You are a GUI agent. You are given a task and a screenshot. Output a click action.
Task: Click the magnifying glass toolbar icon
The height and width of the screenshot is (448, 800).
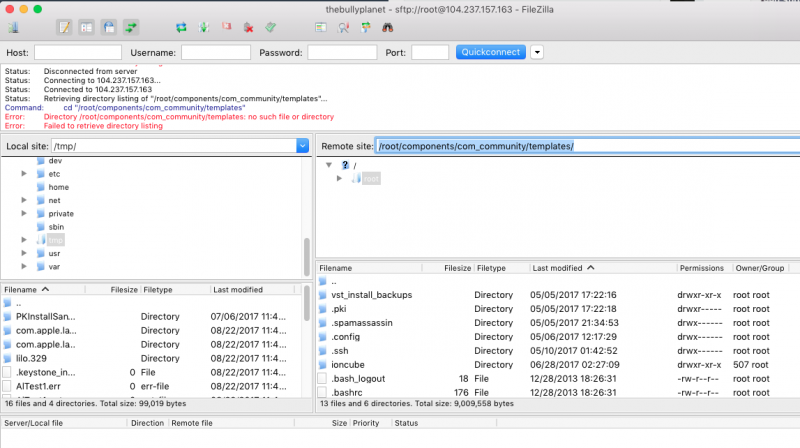point(343,28)
